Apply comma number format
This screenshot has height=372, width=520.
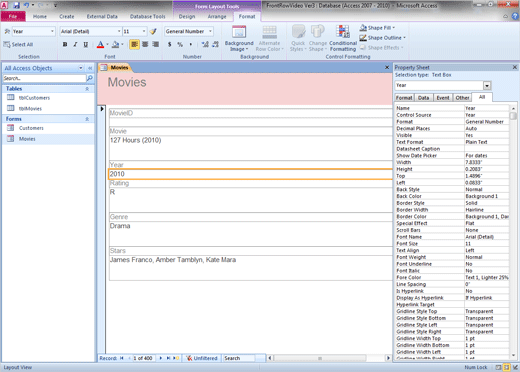[191, 44]
